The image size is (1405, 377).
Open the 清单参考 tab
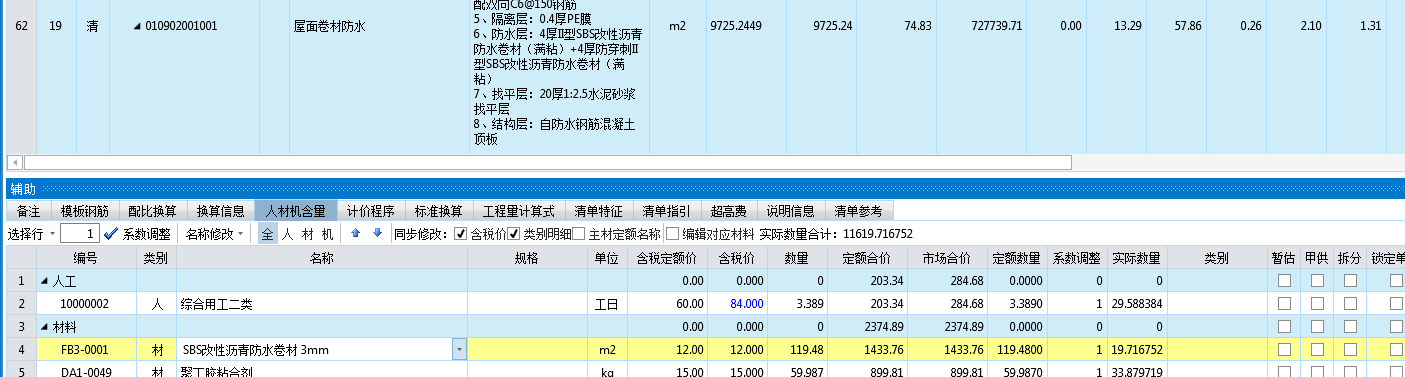point(858,211)
